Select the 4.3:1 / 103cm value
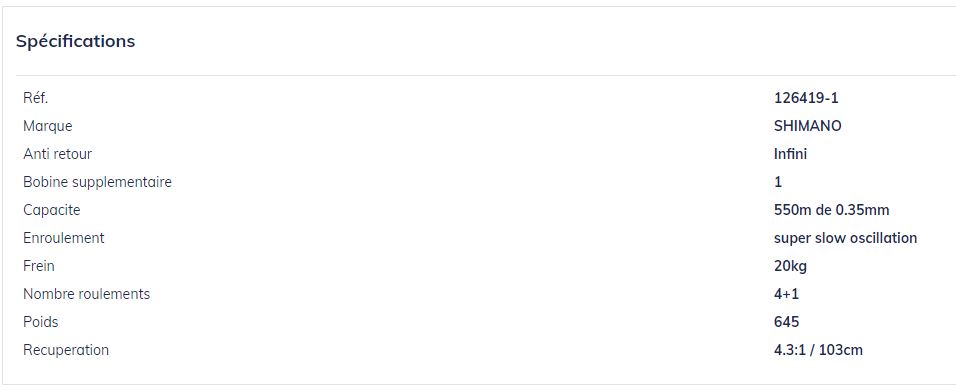This screenshot has height=391, width=956. 818,350
